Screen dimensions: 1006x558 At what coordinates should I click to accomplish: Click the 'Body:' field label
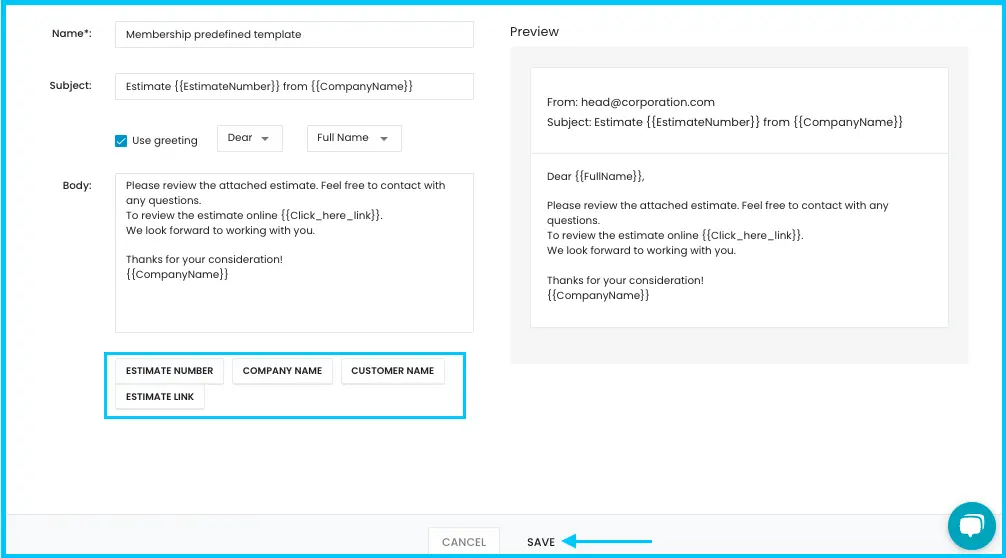click(77, 185)
